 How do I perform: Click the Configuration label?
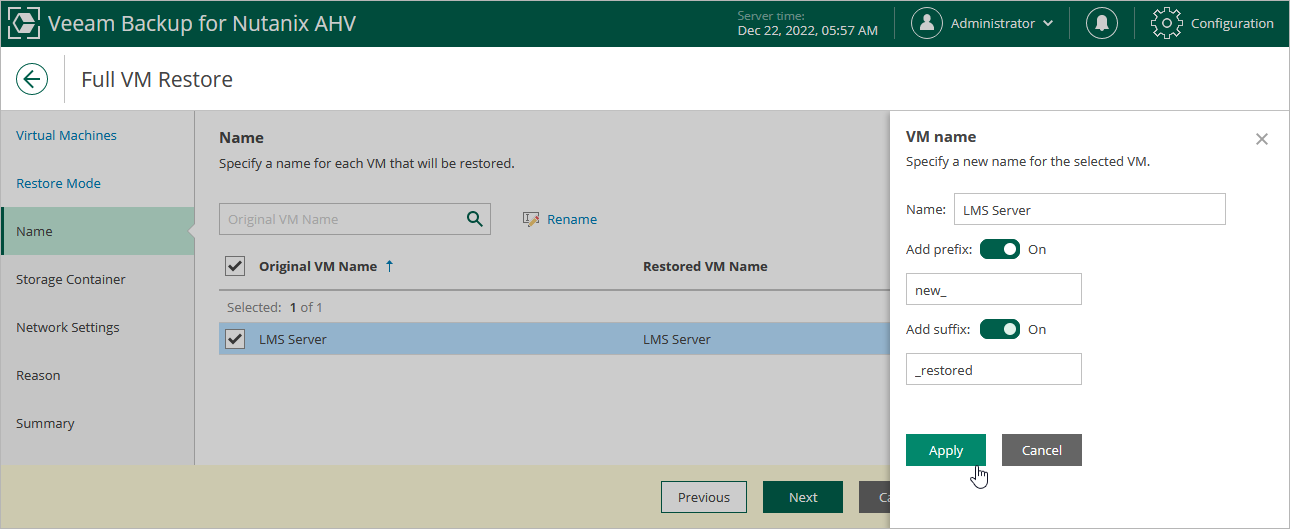click(x=1232, y=23)
